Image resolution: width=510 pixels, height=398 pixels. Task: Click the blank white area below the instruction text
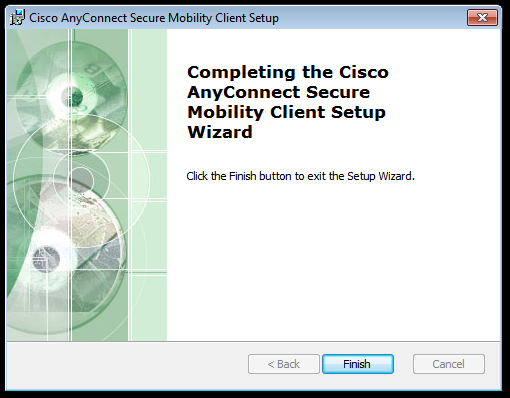333,260
